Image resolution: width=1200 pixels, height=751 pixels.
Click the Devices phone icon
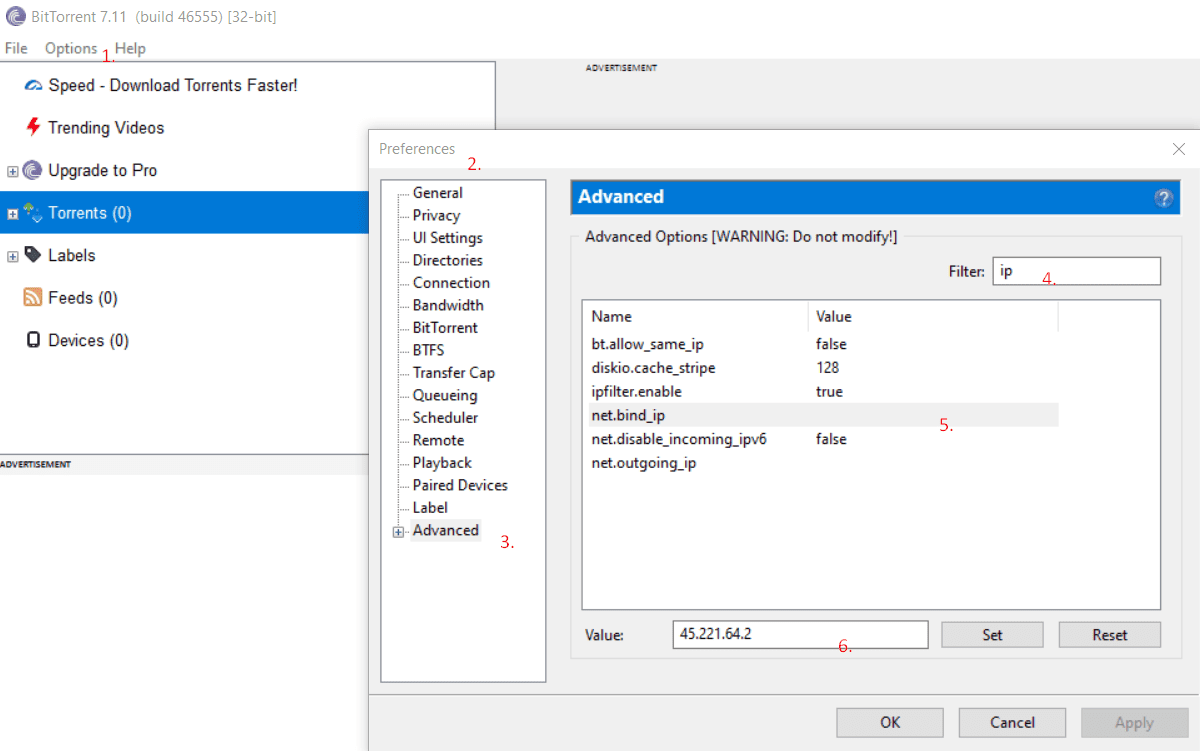33,340
